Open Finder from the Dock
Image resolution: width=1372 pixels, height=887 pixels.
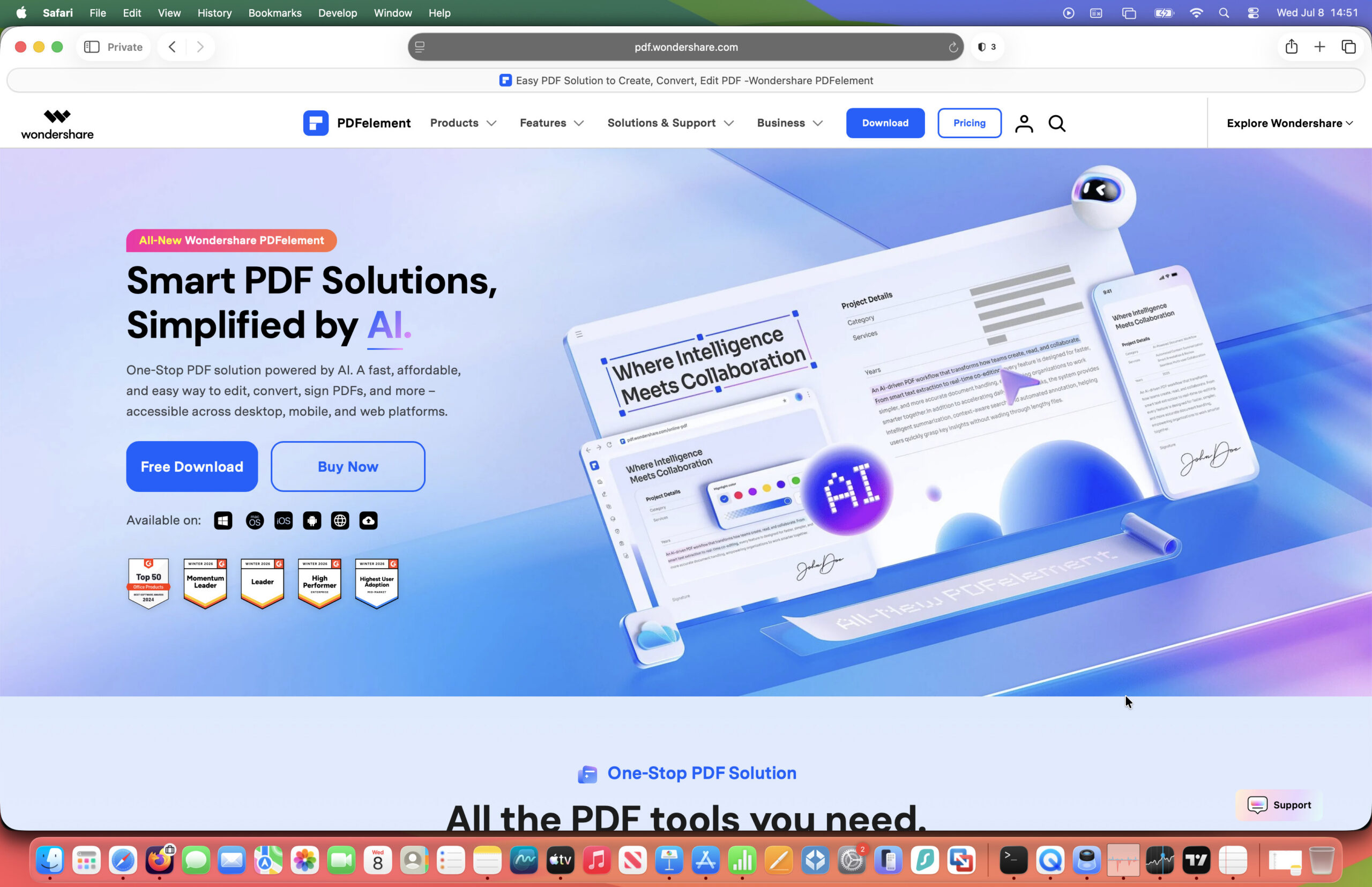(x=50, y=860)
